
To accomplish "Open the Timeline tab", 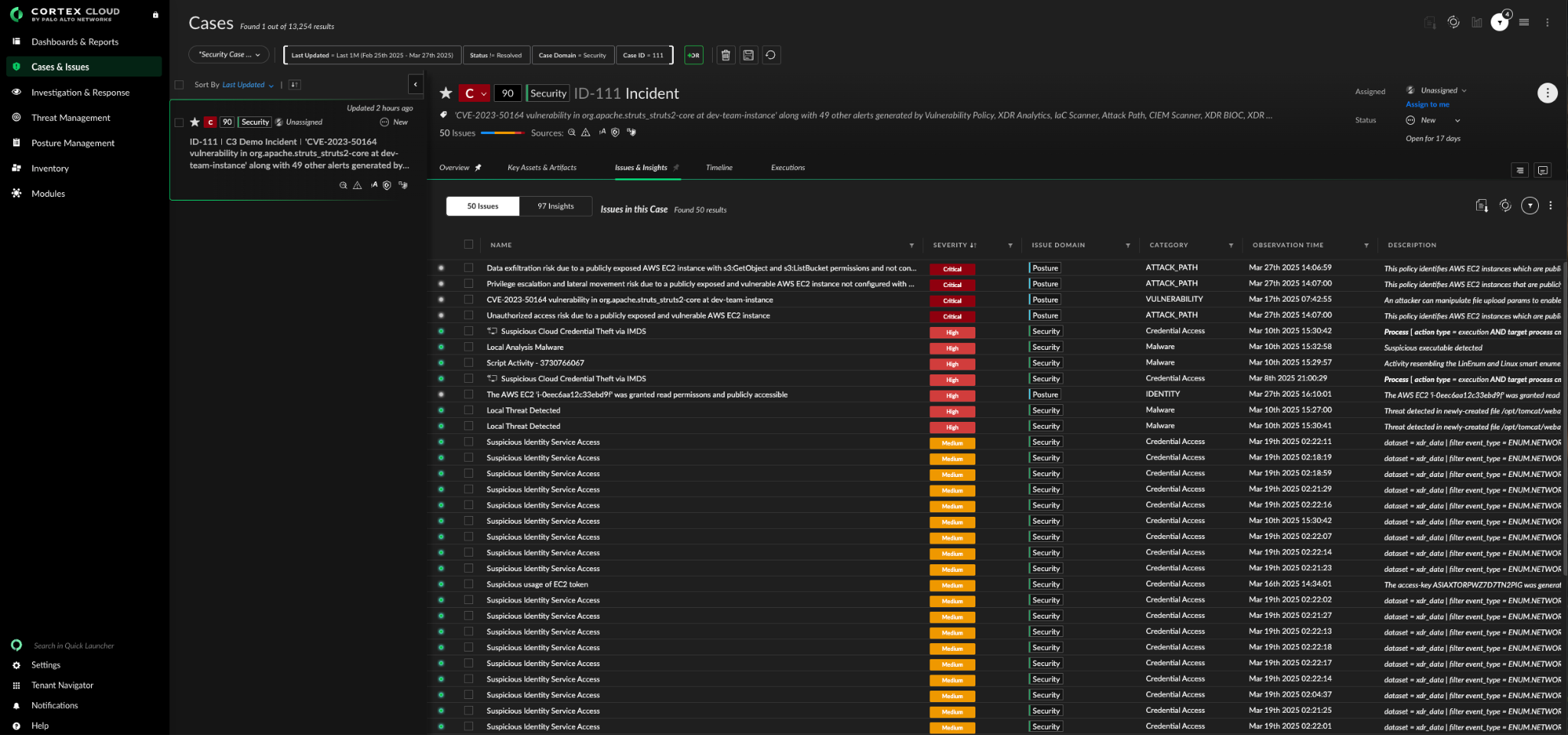I will [719, 168].
